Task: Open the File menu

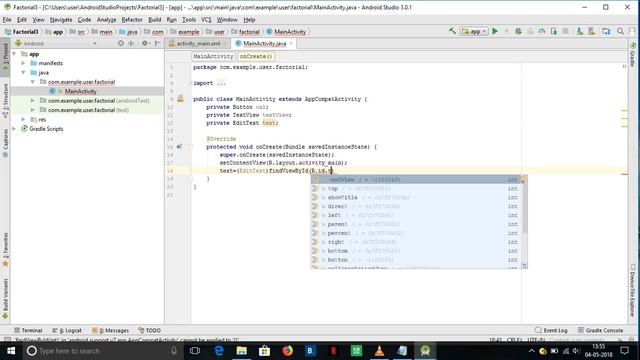Action: (7, 20)
